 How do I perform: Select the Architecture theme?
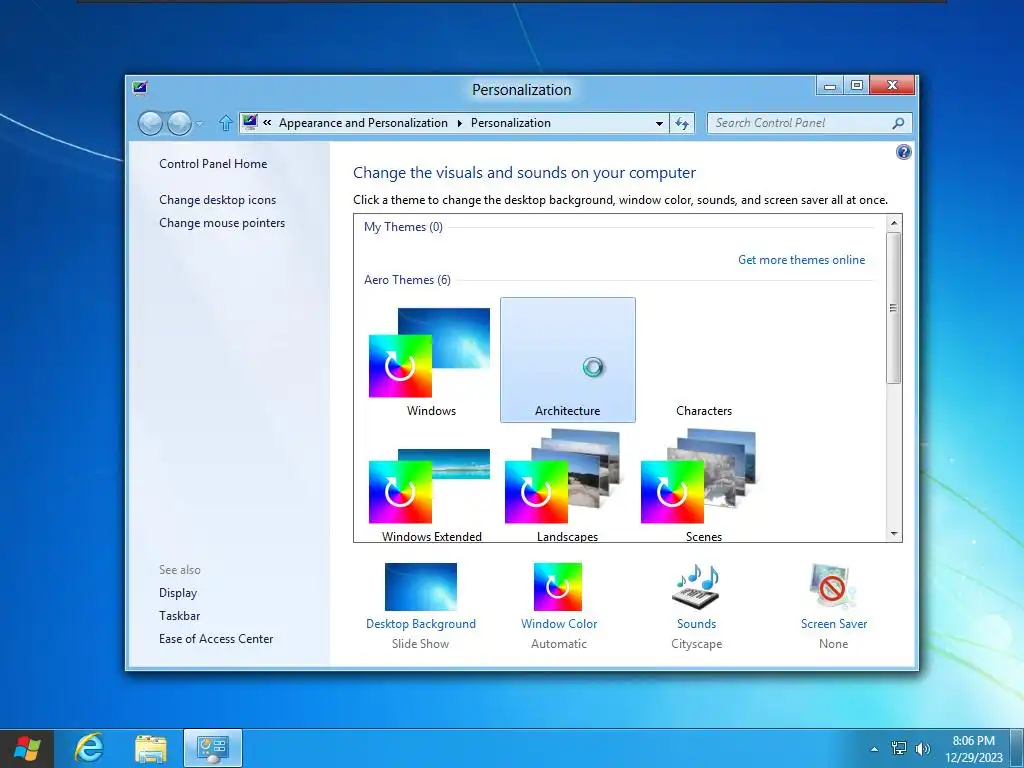click(x=568, y=360)
